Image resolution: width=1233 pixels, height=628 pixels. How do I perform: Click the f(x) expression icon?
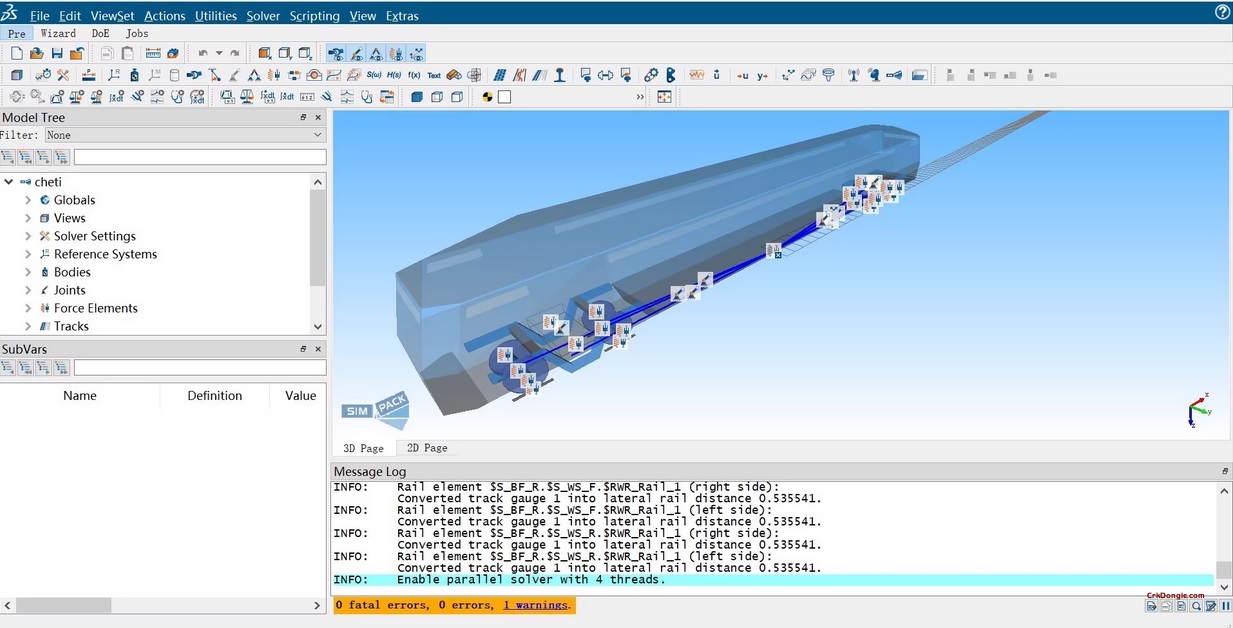(x=414, y=75)
